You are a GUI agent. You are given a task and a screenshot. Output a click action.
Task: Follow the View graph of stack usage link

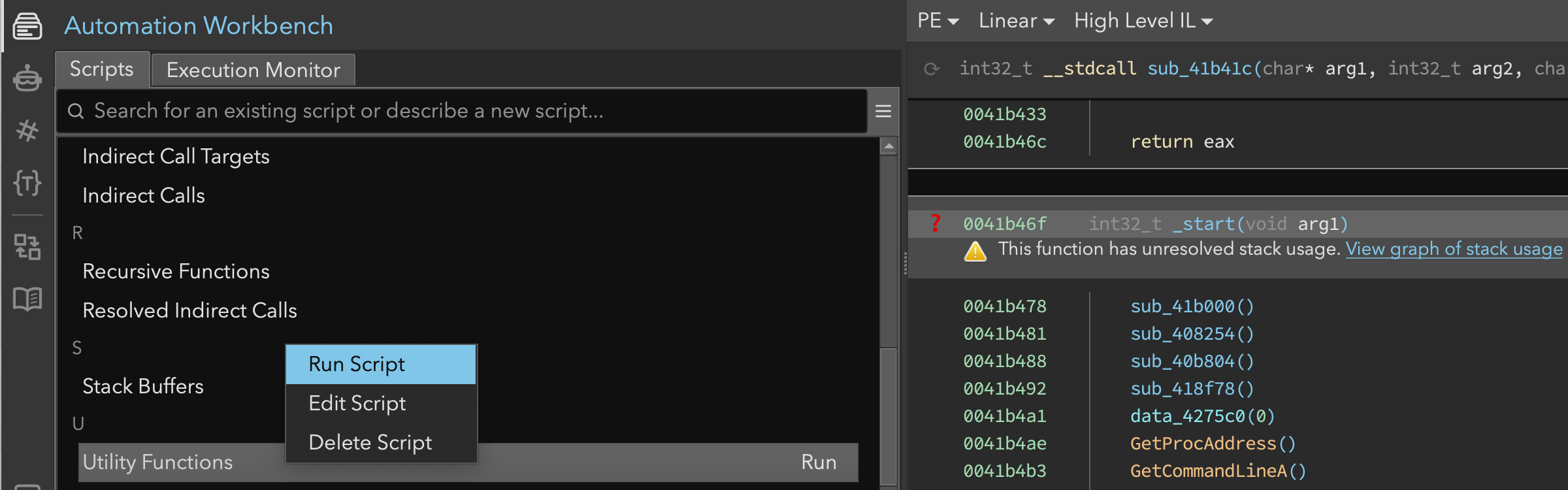point(1454,249)
